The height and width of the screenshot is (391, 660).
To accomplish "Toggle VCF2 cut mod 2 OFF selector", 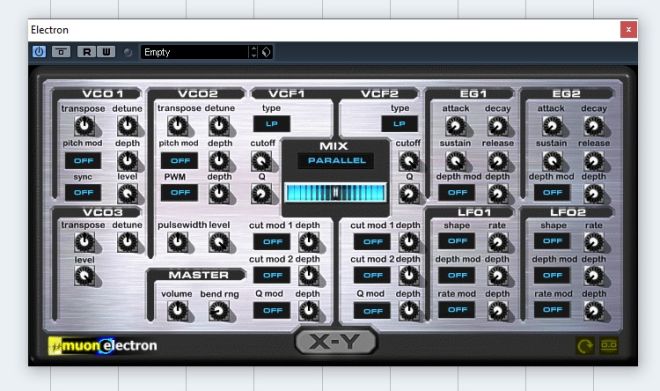I will 372,275.
